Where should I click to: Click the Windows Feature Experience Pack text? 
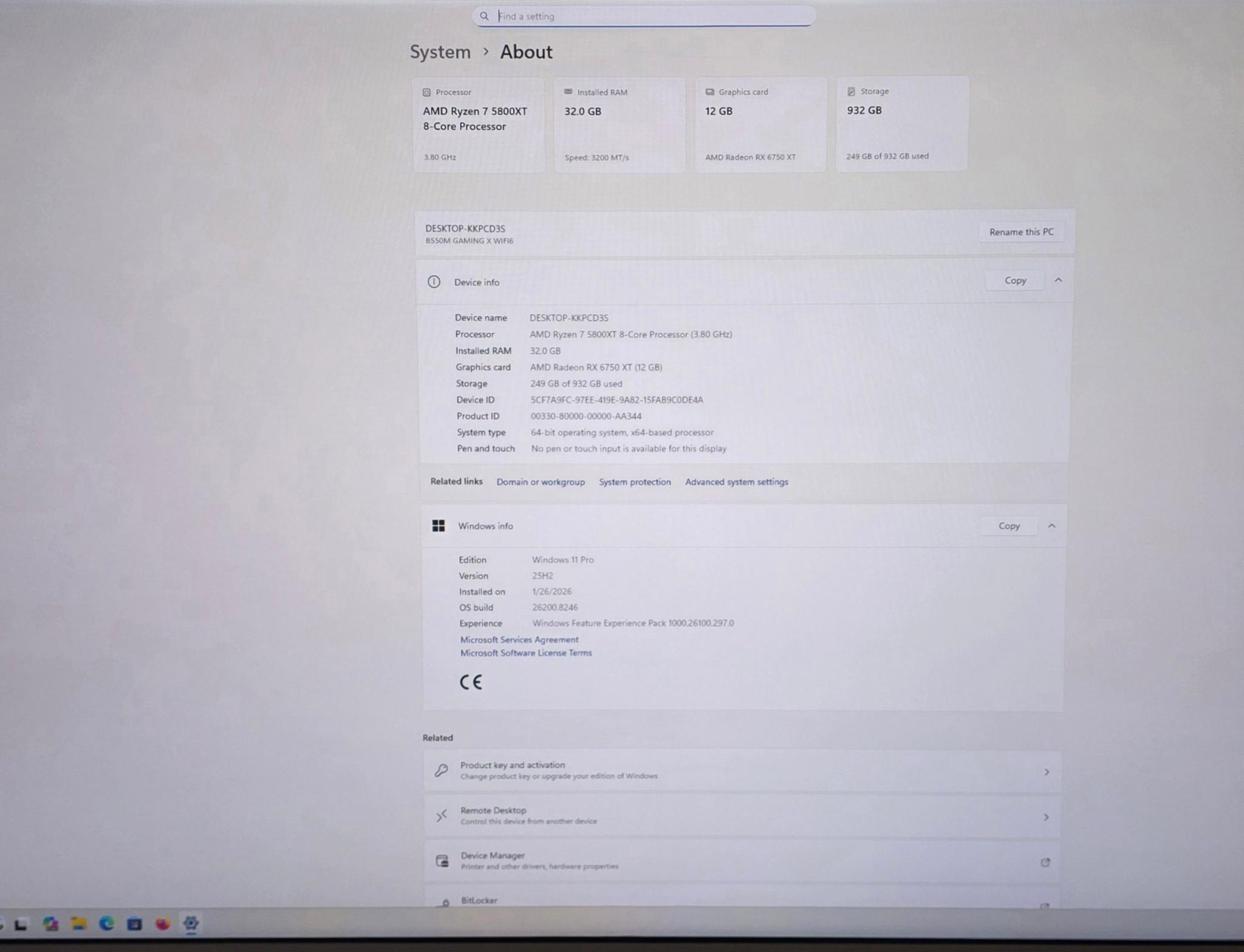coord(633,623)
